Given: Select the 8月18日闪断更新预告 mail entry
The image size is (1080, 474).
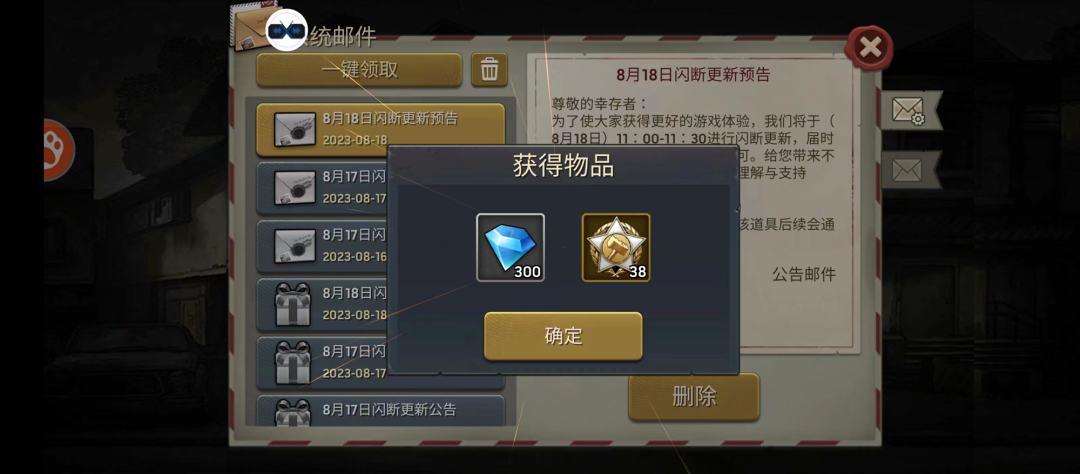Looking at the screenshot, I should (380, 130).
